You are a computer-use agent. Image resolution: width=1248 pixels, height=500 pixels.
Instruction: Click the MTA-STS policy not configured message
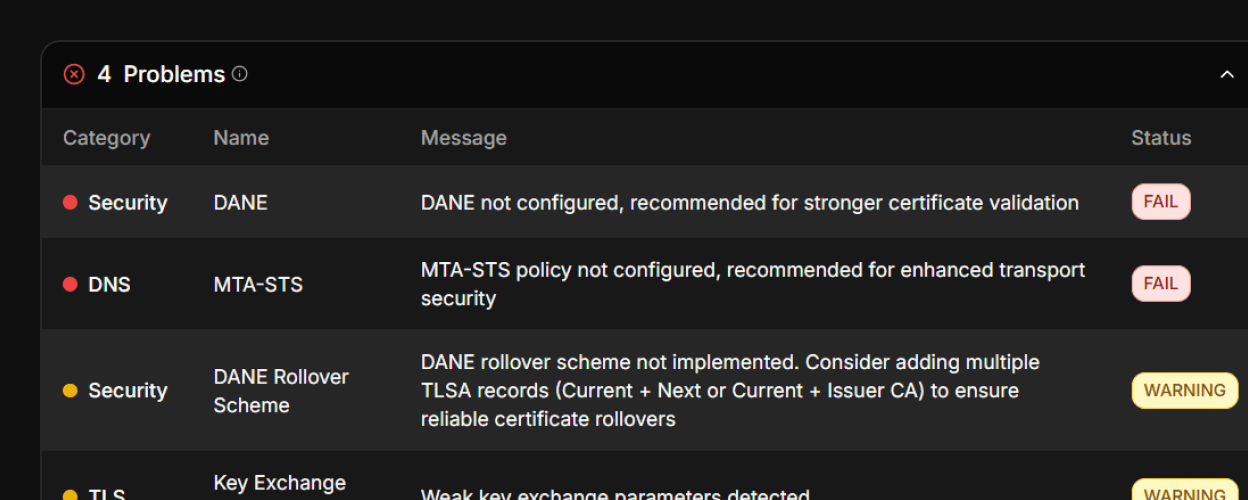pos(753,284)
